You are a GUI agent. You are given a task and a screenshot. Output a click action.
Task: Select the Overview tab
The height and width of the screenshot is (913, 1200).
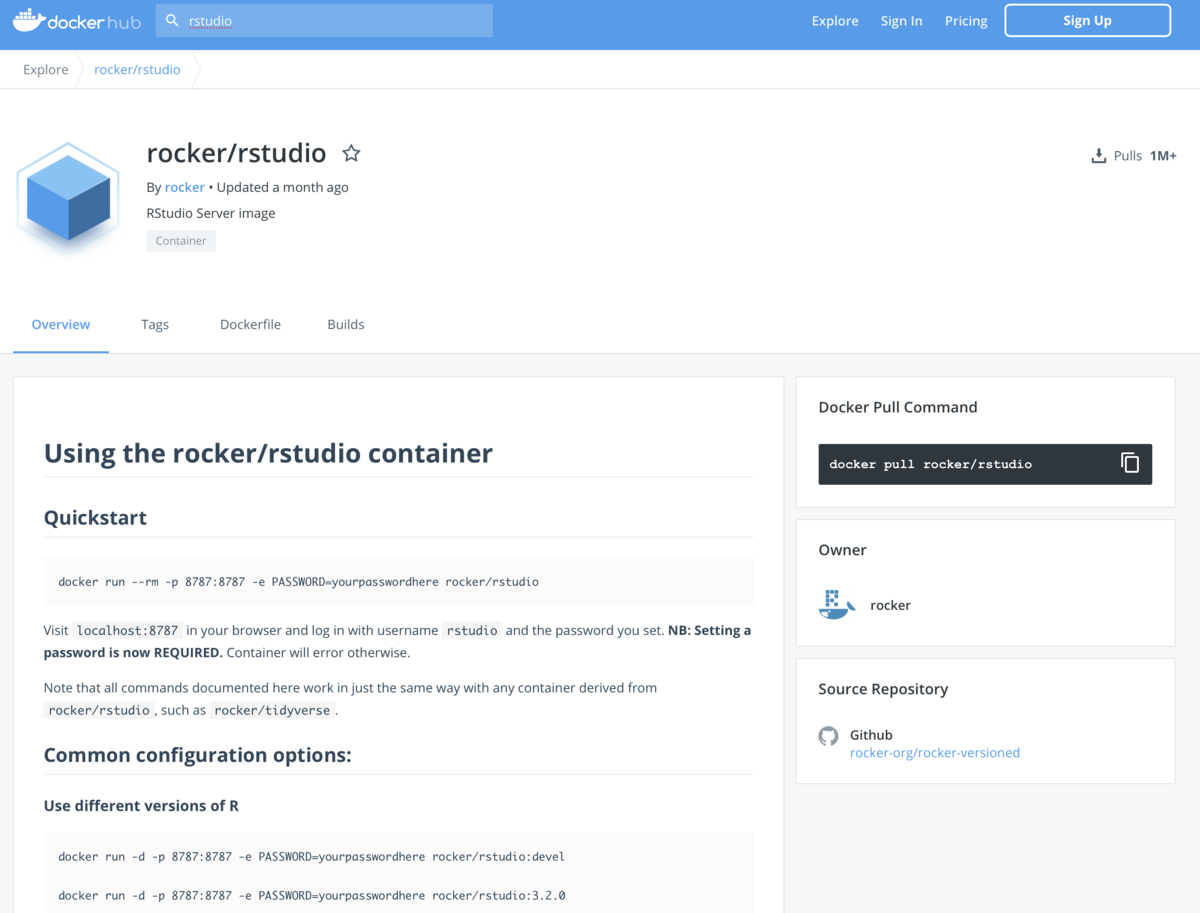[x=60, y=324]
